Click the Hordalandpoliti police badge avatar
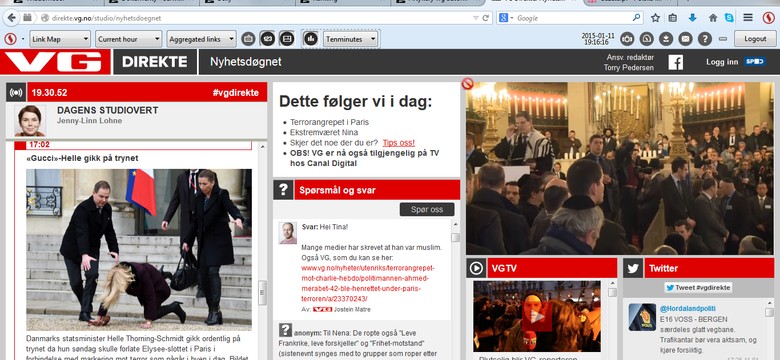The width and height of the screenshot is (780, 360). pos(642,317)
